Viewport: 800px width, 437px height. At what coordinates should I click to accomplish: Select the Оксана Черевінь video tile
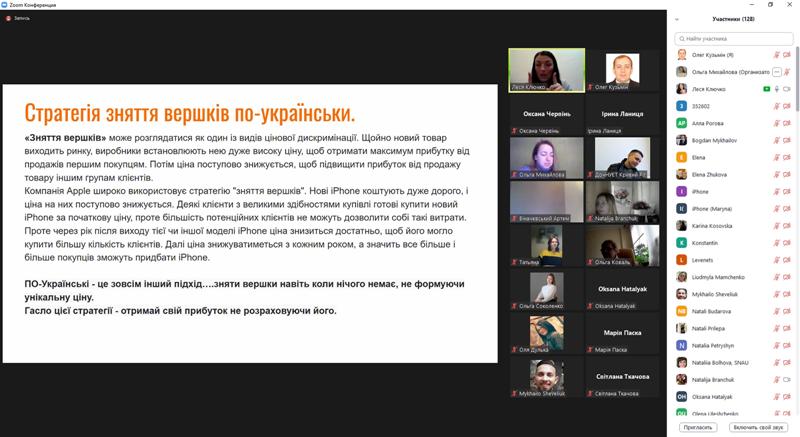coord(546,114)
